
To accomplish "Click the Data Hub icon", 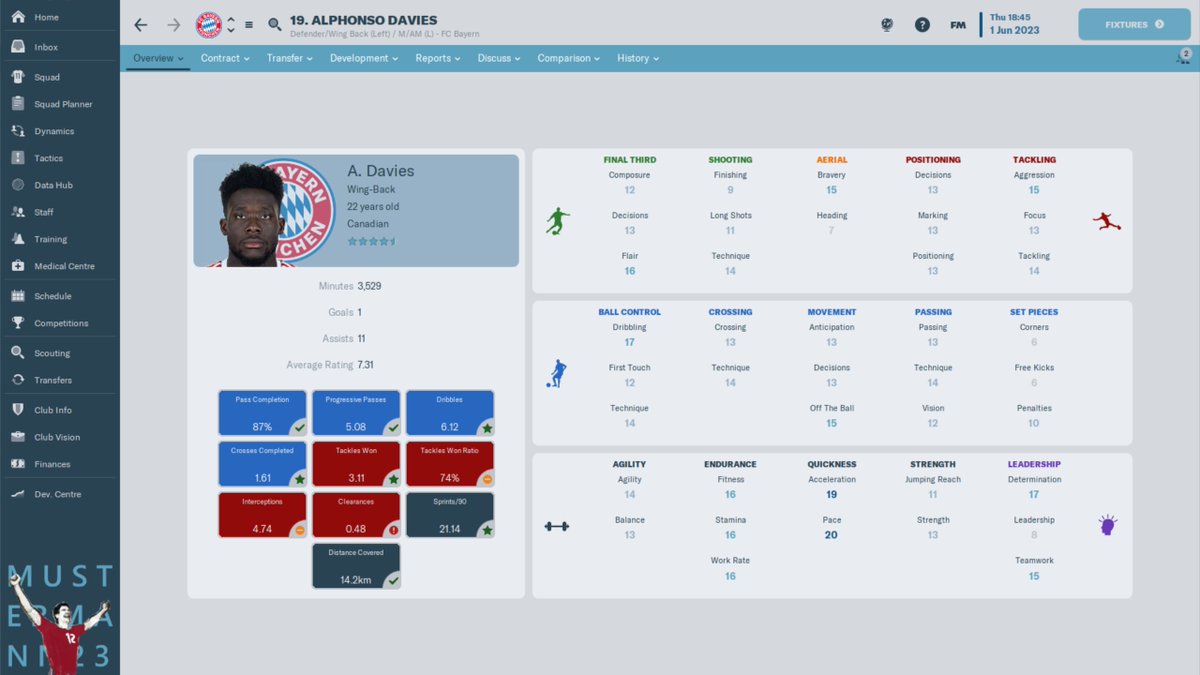I will click(x=17, y=185).
